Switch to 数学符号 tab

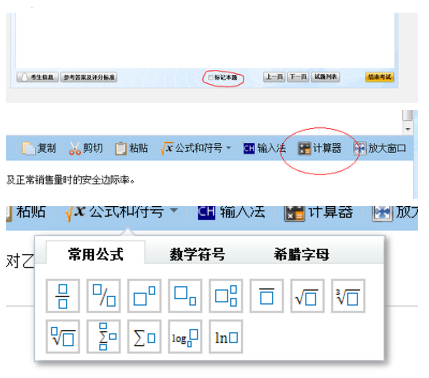tap(197, 255)
